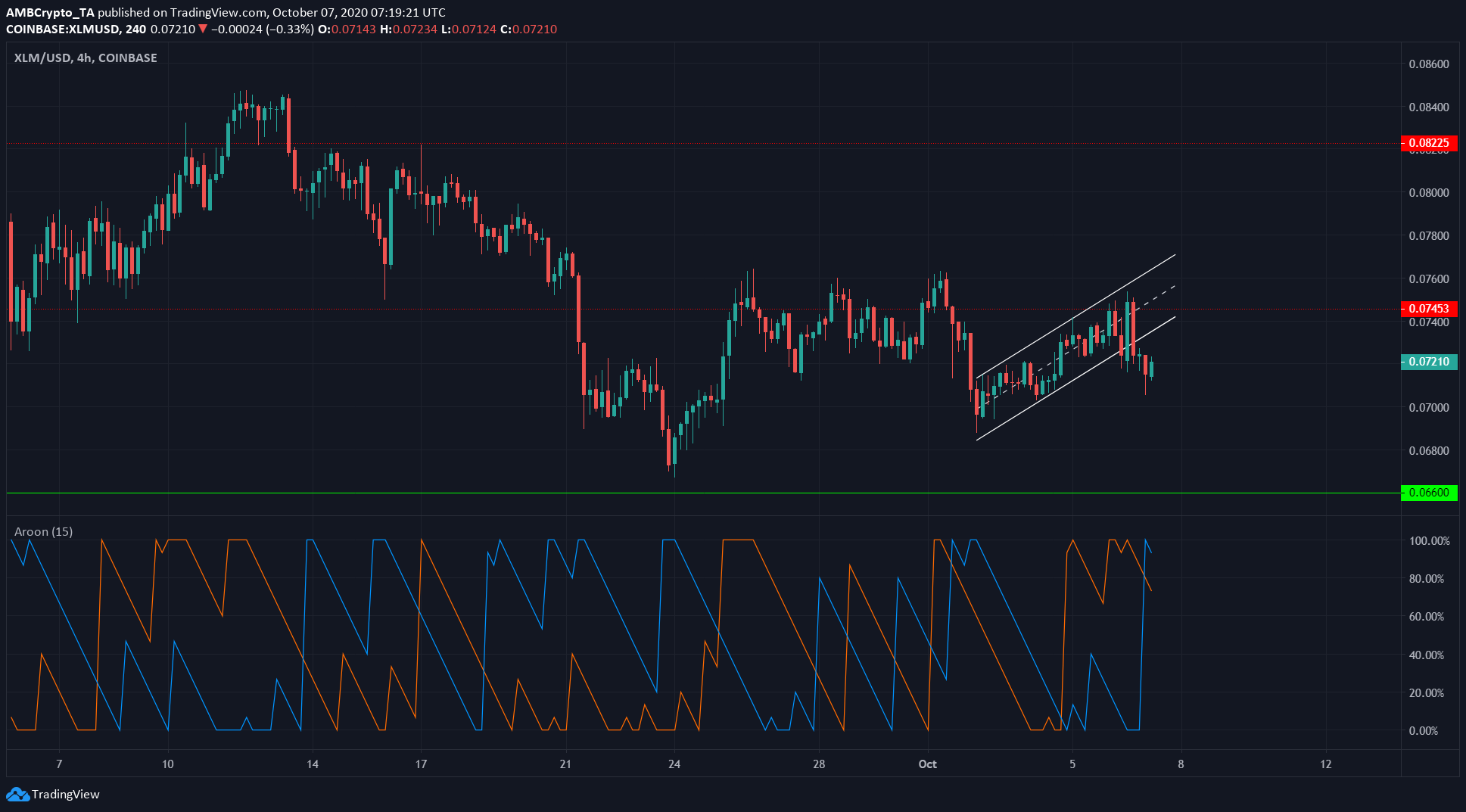Screen dimensions: 1466x812
Task: Click the TradingView cloud logo icon
Action: (17, 794)
